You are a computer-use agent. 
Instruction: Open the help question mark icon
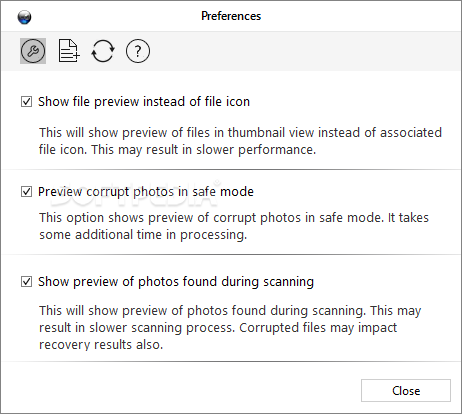point(138,51)
